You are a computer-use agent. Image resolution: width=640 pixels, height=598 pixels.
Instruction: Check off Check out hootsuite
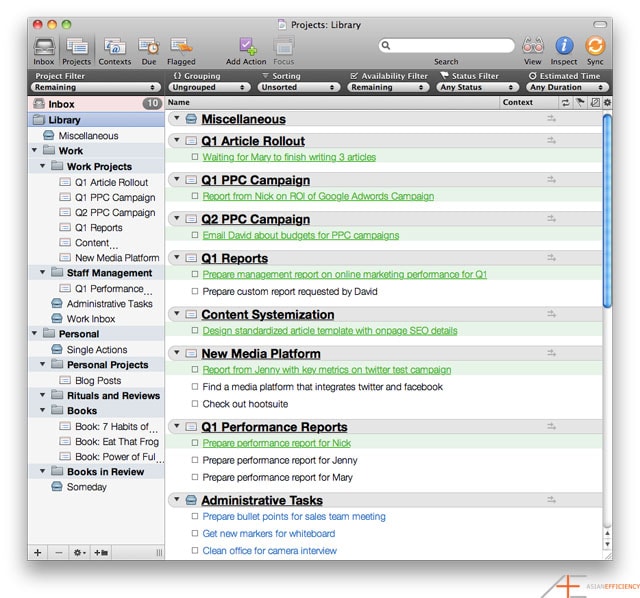(195, 404)
